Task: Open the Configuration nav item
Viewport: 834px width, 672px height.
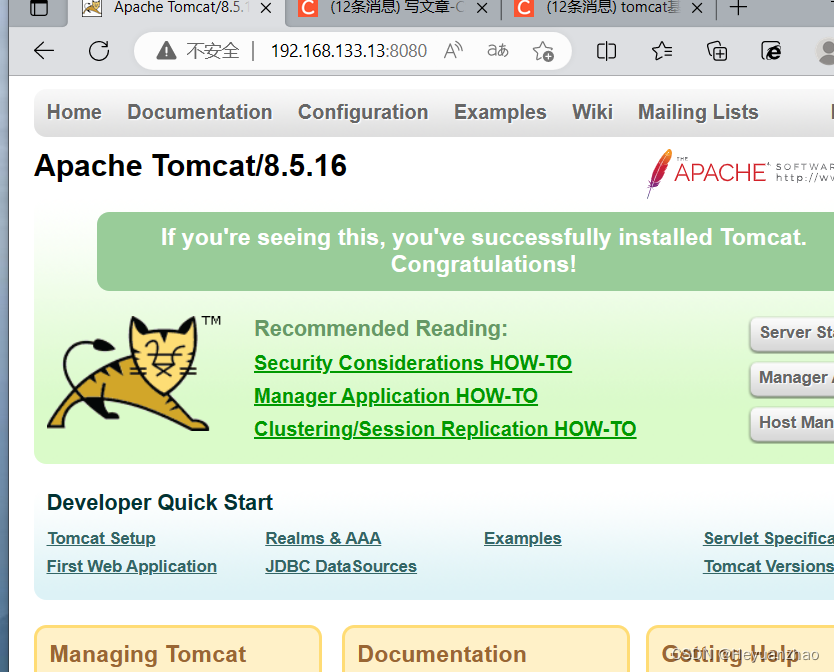Action: (x=363, y=112)
